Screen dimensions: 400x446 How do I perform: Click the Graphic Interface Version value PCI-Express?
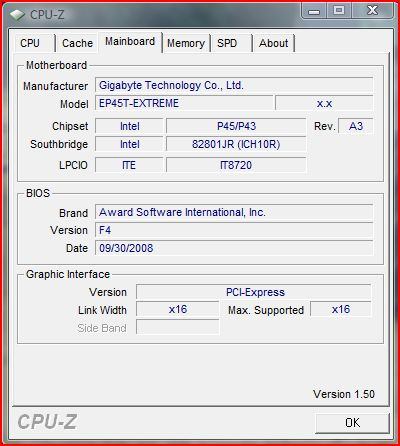click(254, 292)
